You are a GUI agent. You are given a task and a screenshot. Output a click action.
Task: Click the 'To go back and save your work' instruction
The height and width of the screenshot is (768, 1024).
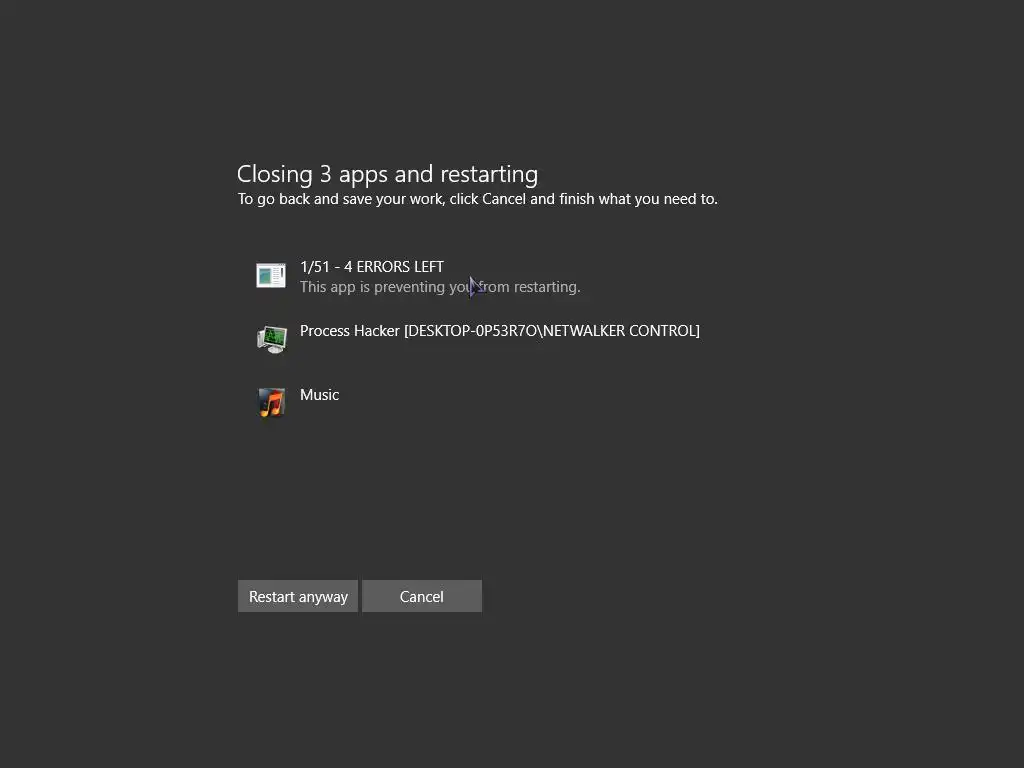pyautogui.click(x=477, y=199)
